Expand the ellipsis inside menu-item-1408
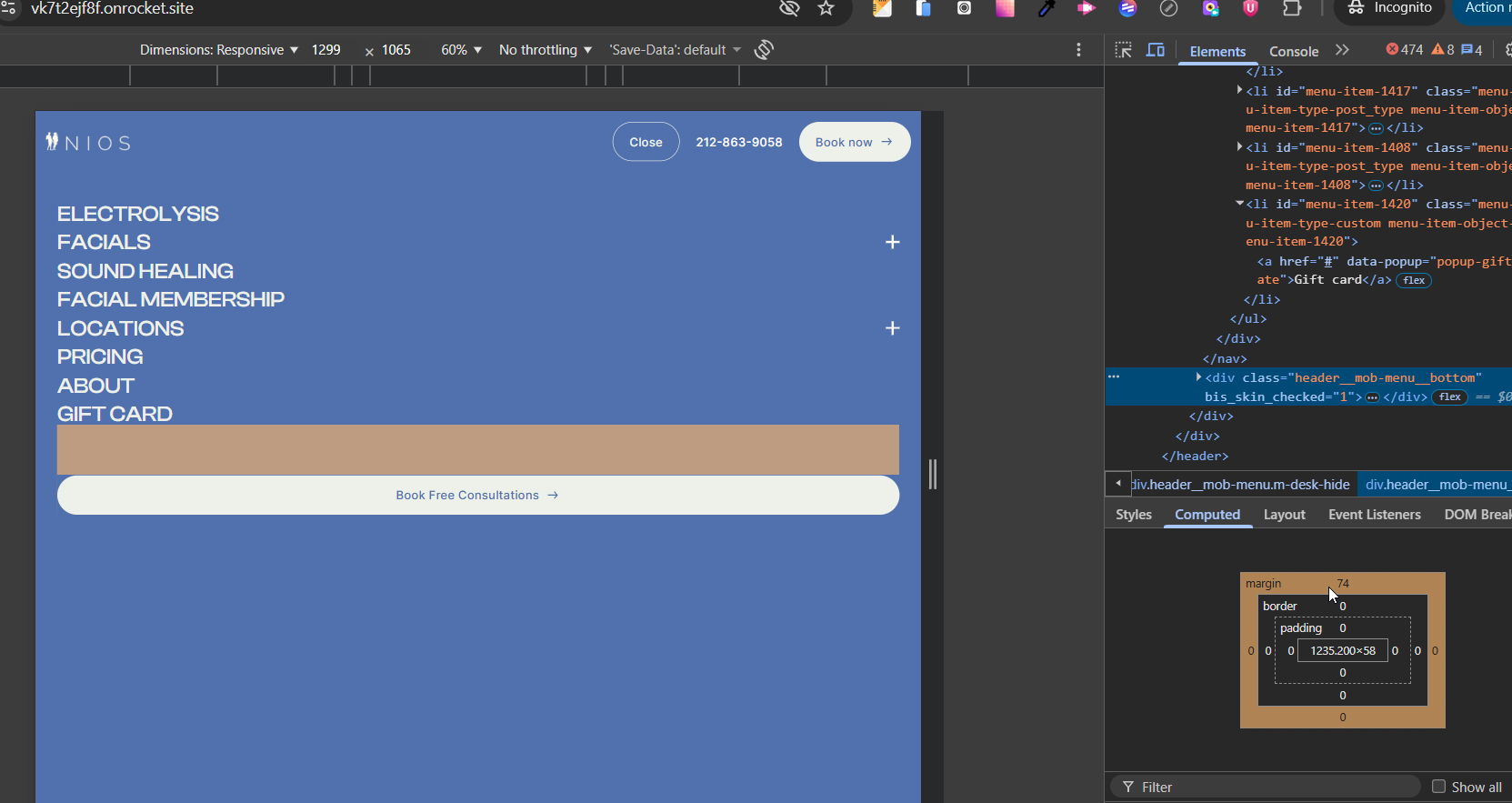1512x803 pixels. coord(1376,186)
